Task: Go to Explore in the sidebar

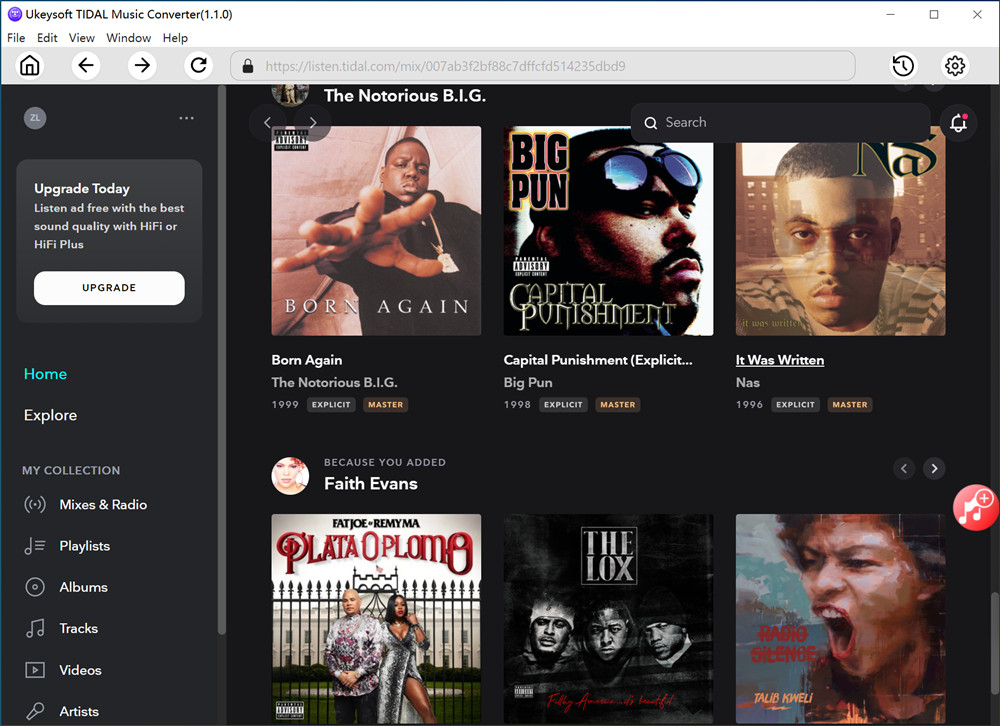Action: pyautogui.click(x=50, y=415)
